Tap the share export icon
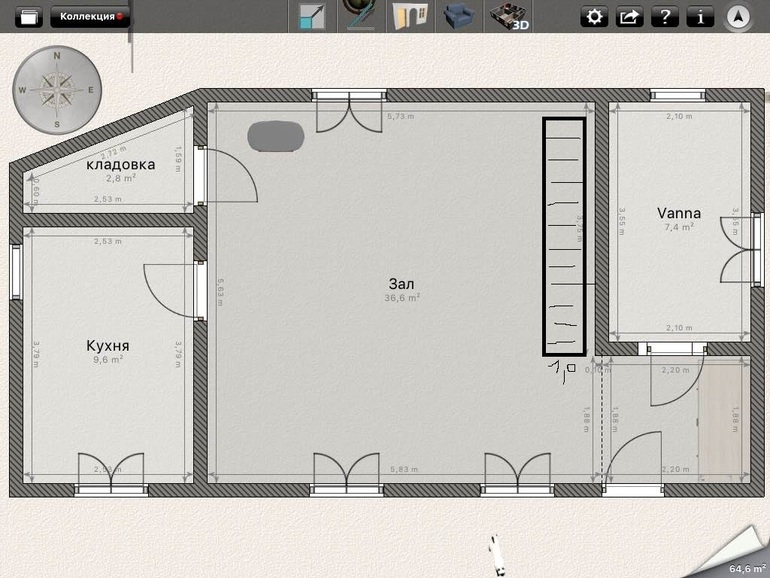This screenshot has width=770, height=578. tap(630, 17)
